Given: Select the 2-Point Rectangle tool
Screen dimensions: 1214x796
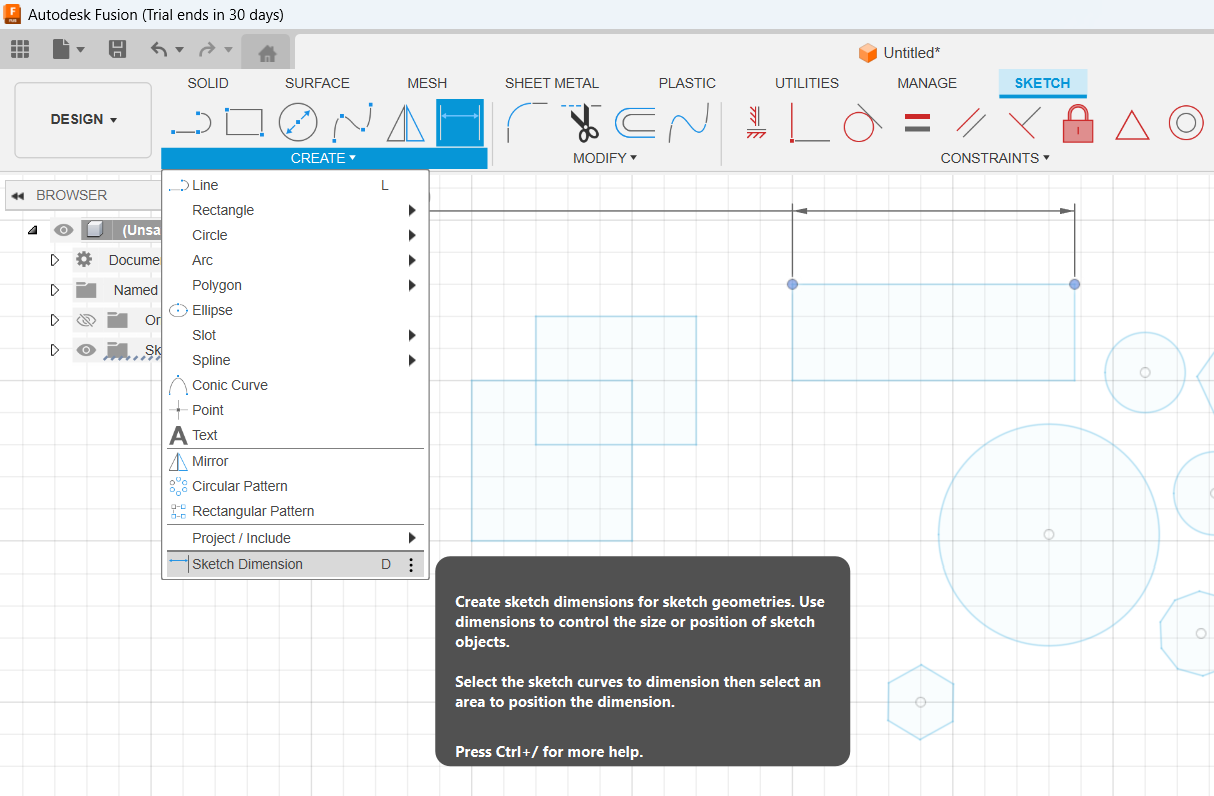Looking at the screenshot, I should coord(244,123).
